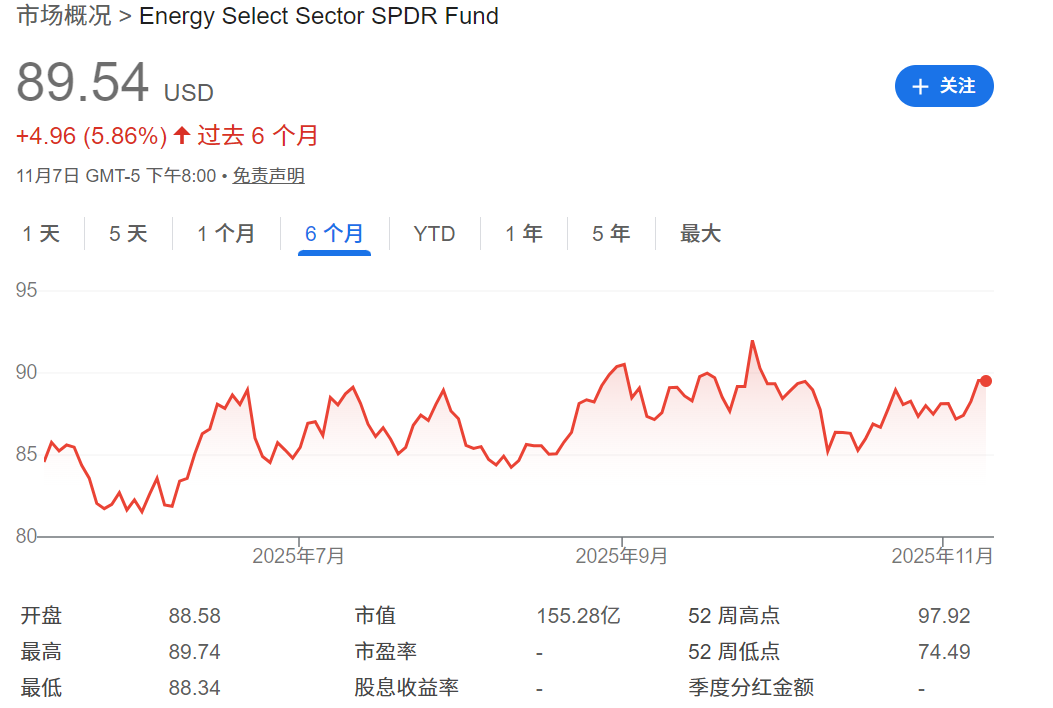Click the 2025年7月 axis label
The height and width of the screenshot is (708, 1053).
(296, 555)
